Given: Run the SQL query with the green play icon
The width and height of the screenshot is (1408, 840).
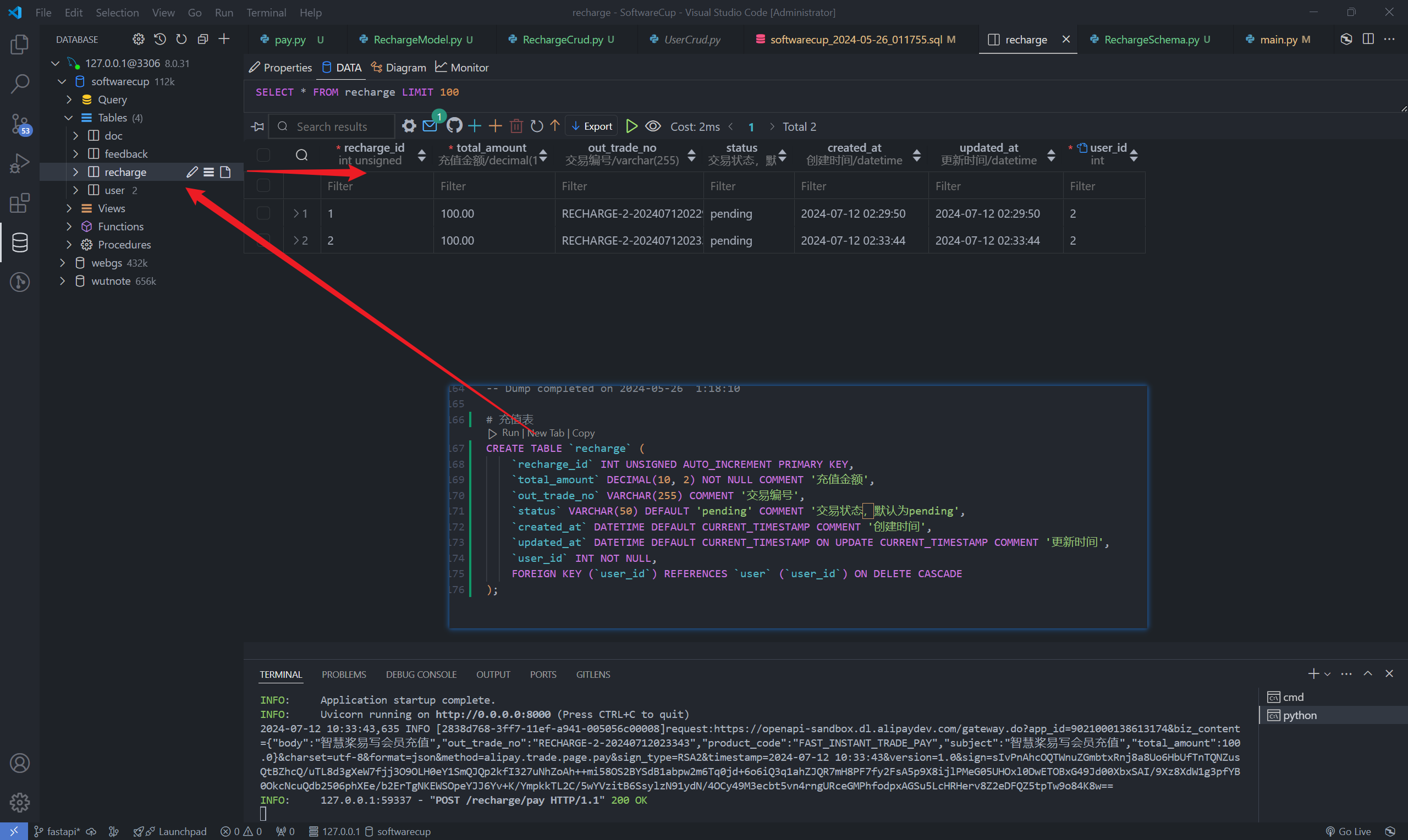Looking at the screenshot, I should pyautogui.click(x=631, y=126).
